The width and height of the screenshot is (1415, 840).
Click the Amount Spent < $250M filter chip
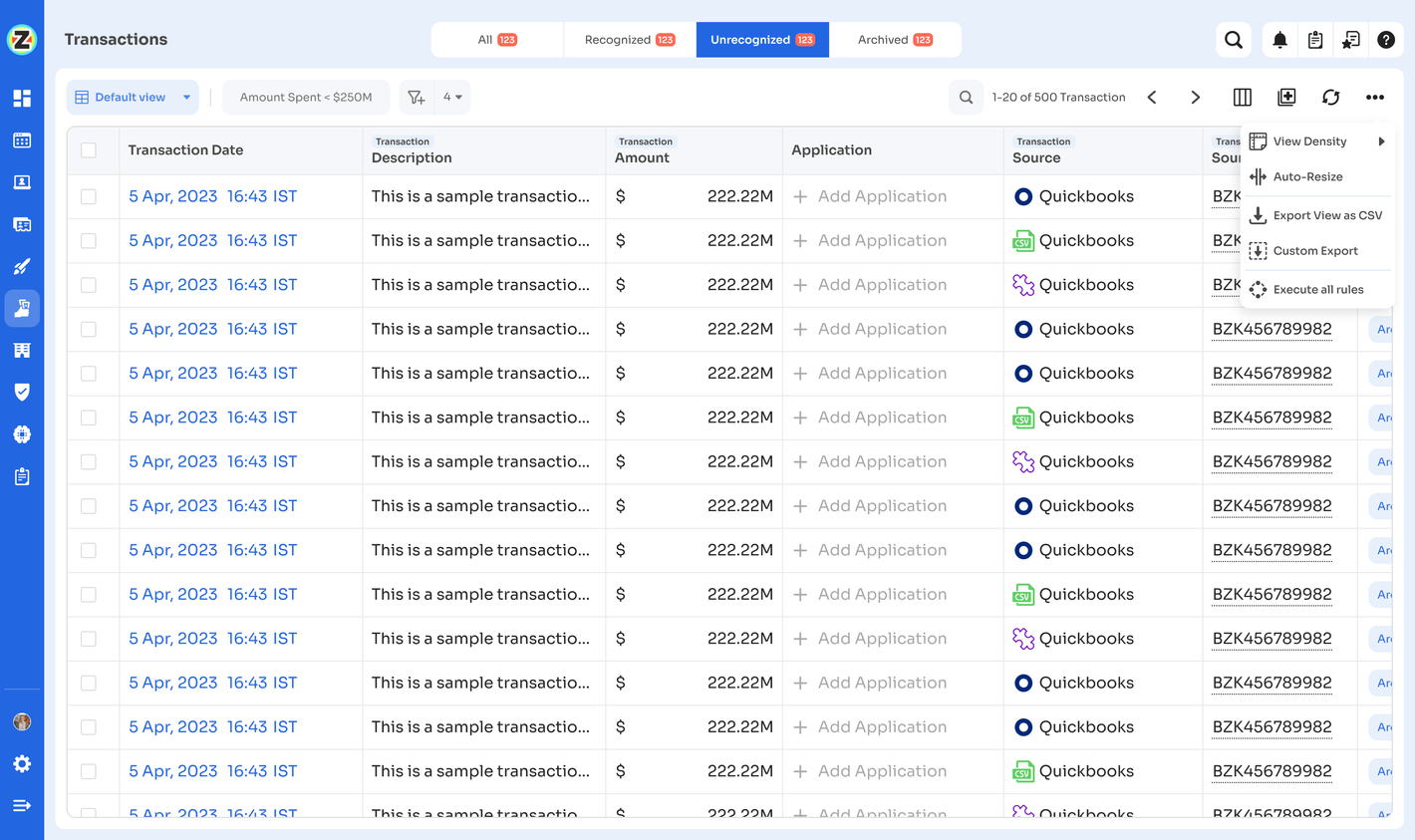coord(306,97)
